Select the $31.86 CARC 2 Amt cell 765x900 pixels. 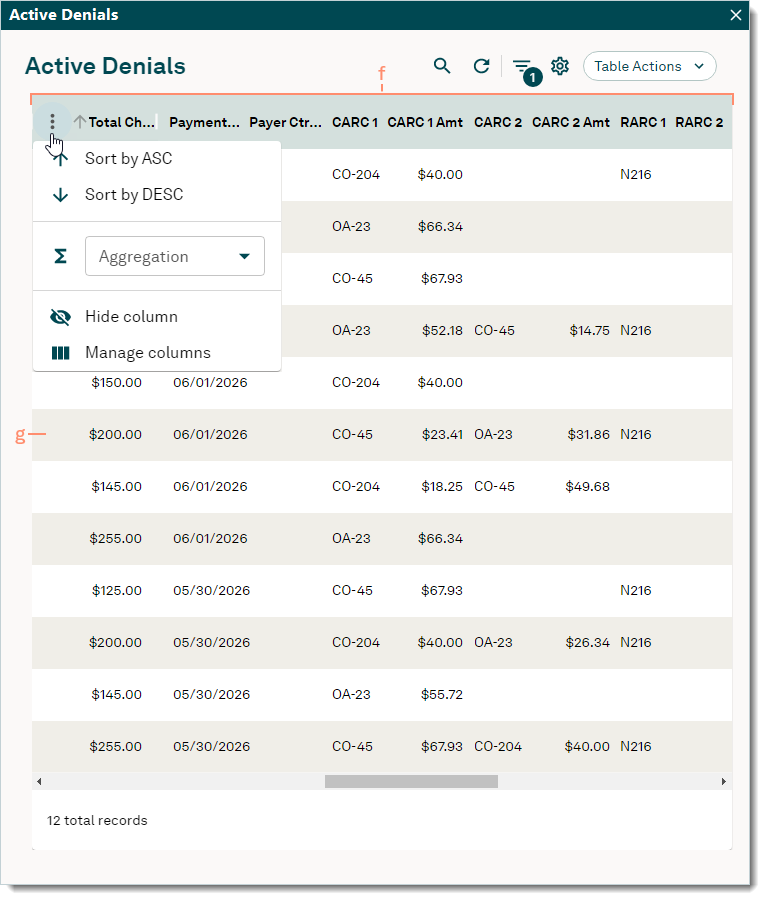click(x=588, y=435)
